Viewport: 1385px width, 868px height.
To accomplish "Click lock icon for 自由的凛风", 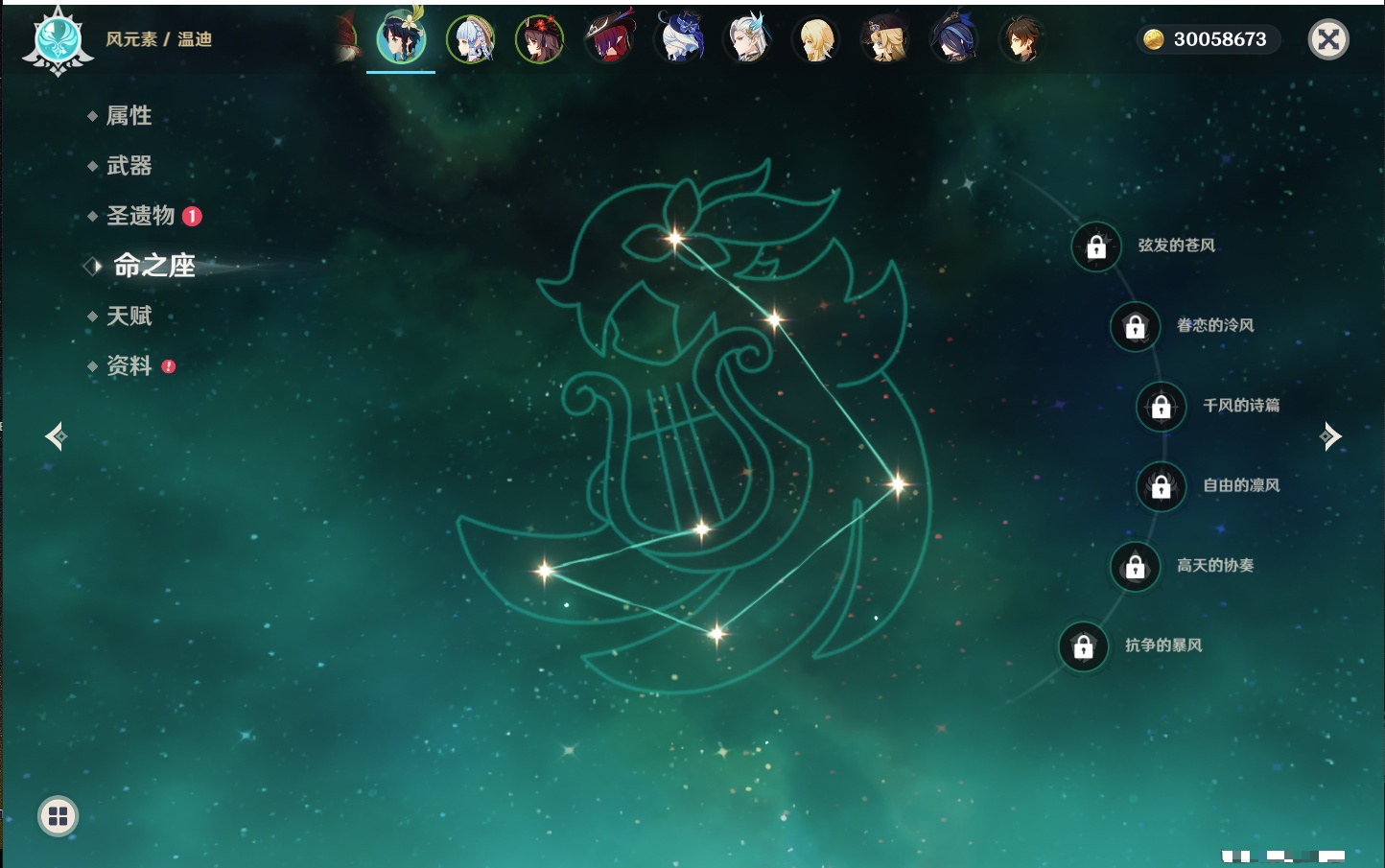I will coord(1162,486).
